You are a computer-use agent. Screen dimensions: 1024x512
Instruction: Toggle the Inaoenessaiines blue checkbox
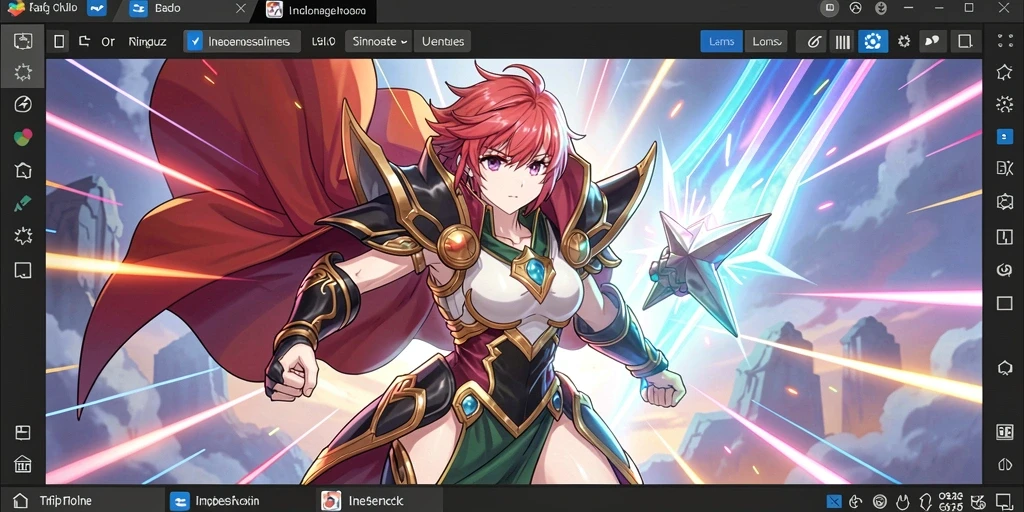click(194, 42)
